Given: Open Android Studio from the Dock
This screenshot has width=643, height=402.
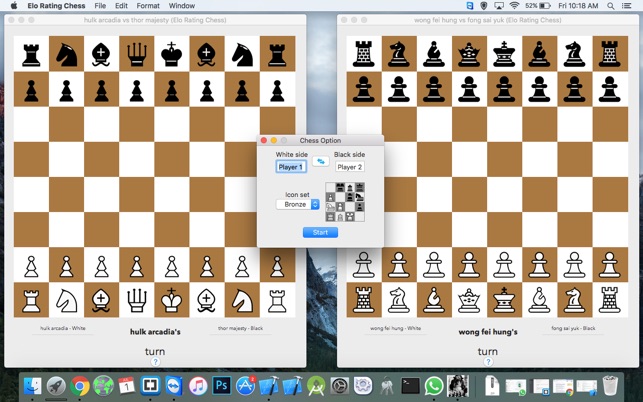Looking at the screenshot, I should pyautogui.click(x=316, y=386).
